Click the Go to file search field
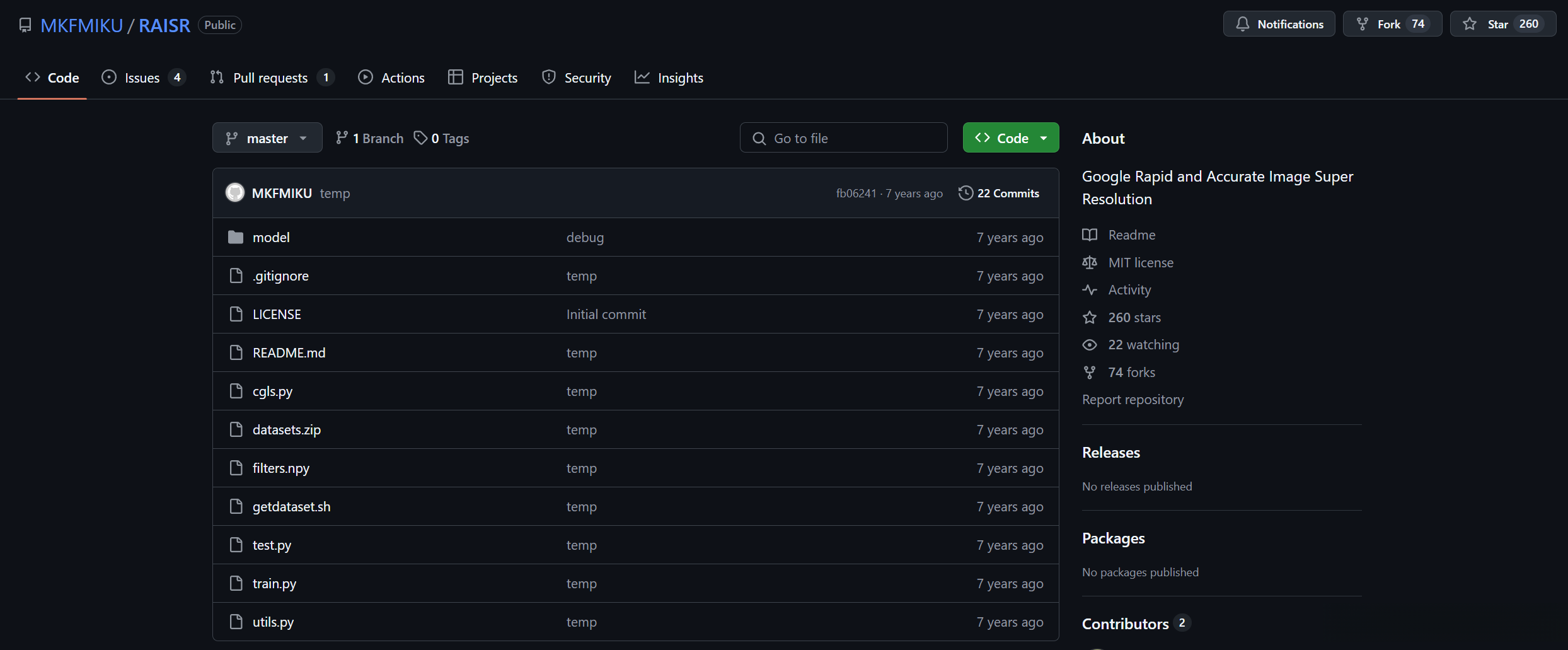1568x650 pixels. point(843,138)
